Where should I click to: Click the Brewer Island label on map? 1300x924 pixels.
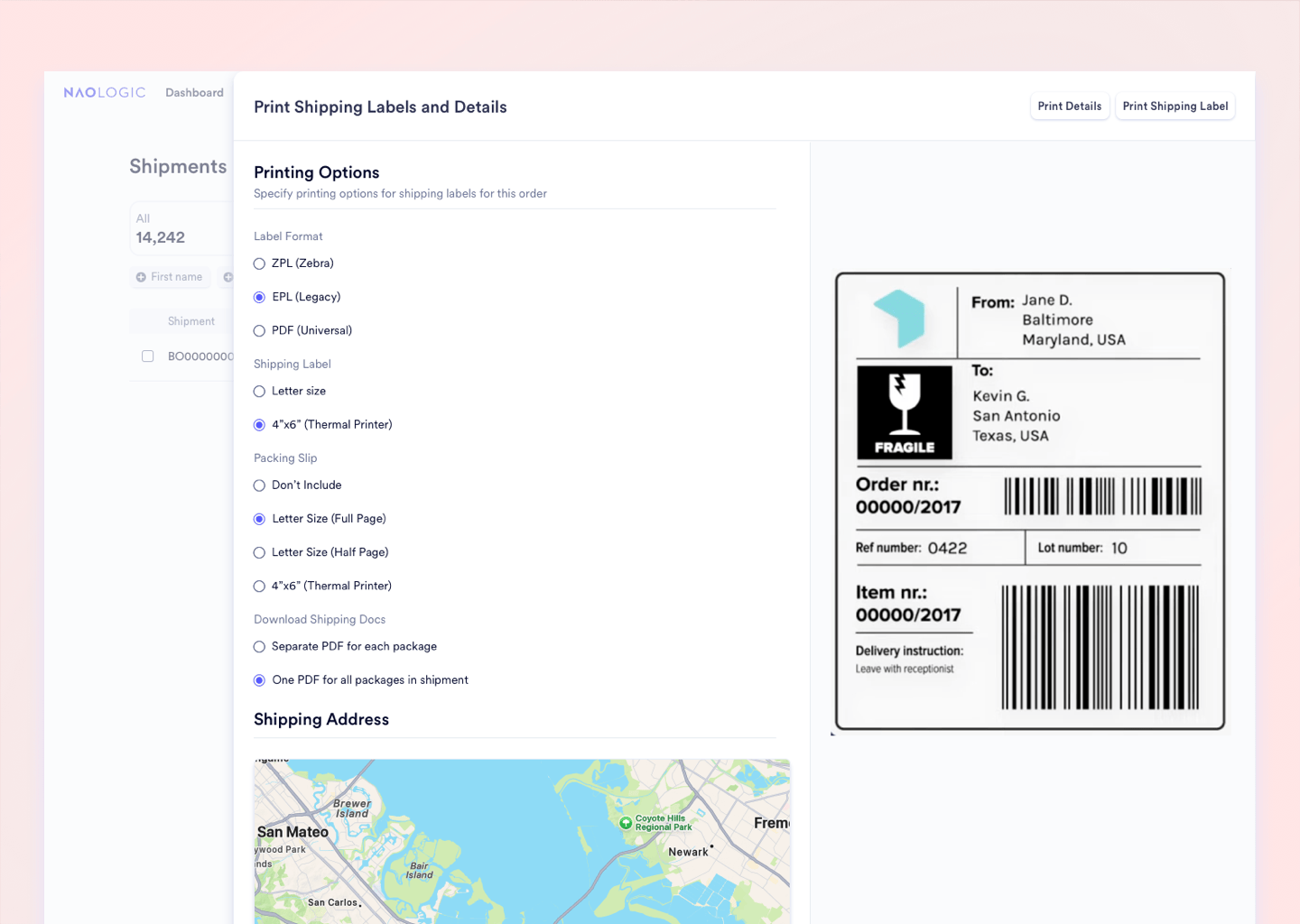(352, 808)
